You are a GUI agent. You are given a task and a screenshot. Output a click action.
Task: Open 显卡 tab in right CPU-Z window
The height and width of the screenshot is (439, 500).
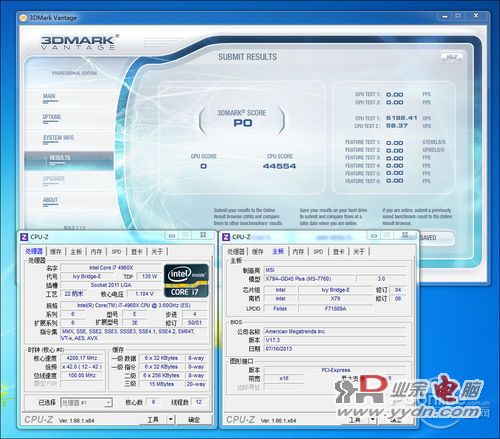click(x=339, y=252)
